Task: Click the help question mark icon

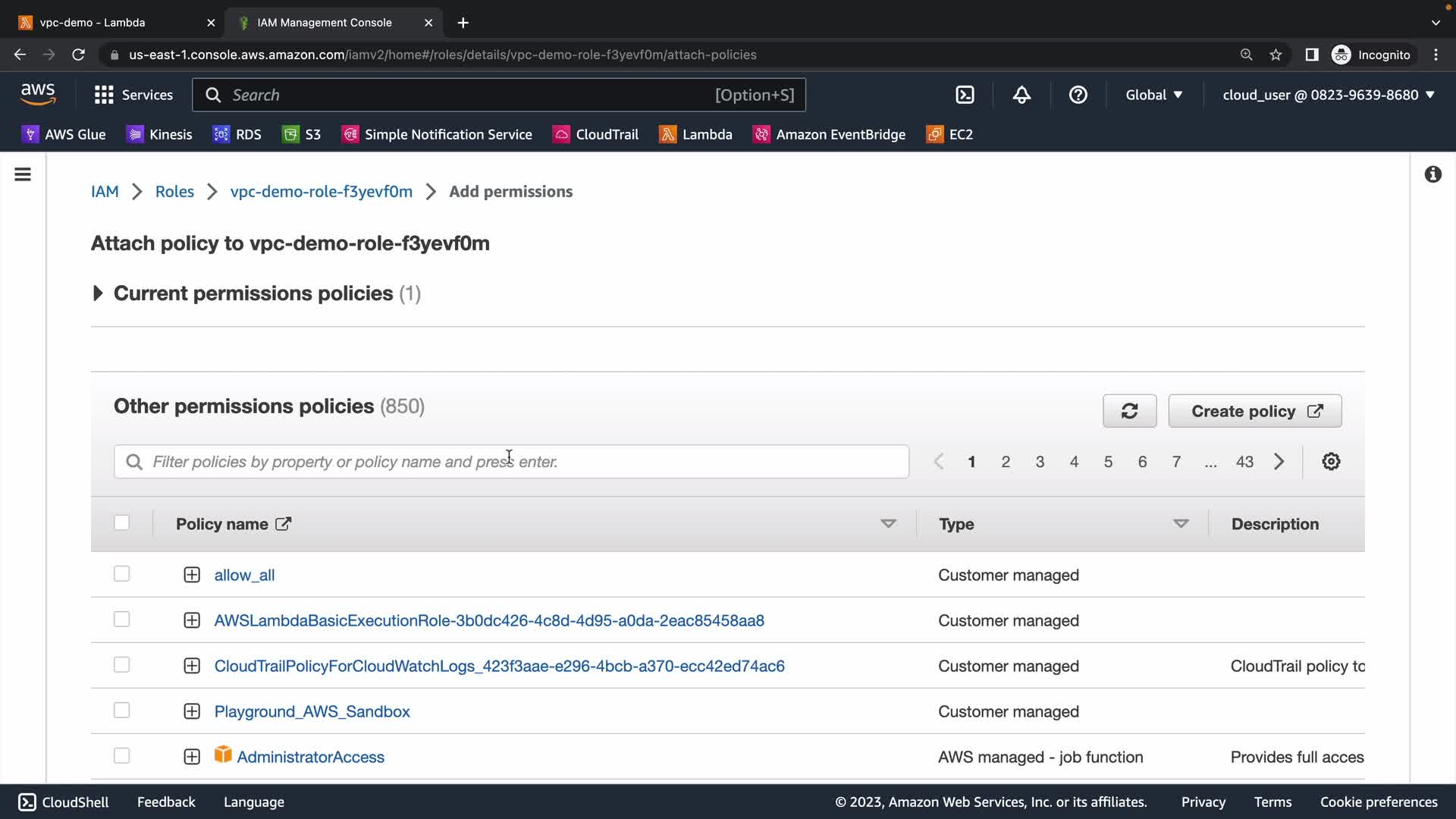Action: [x=1078, y=95]
